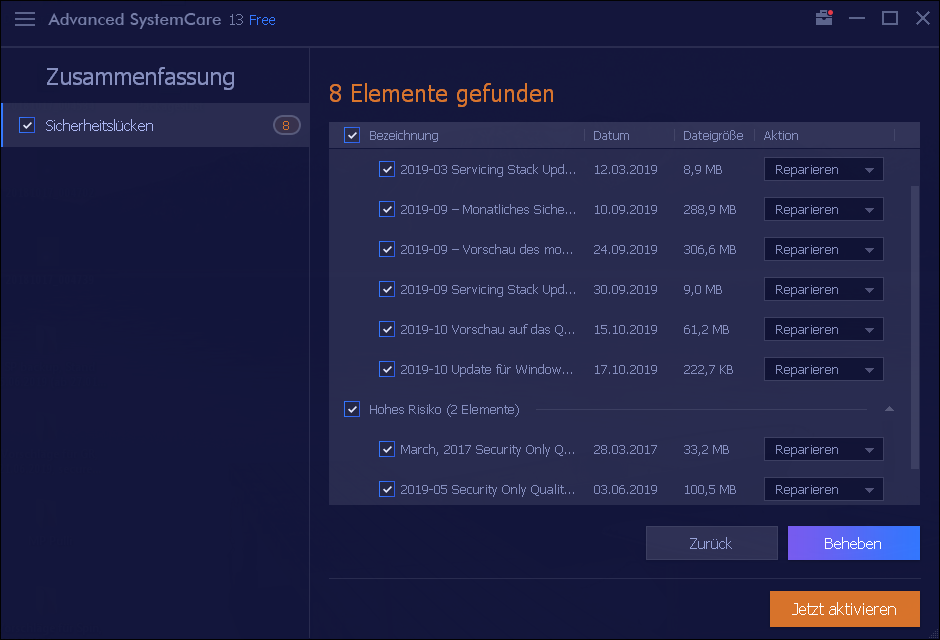Maximize the Advanced SystemCare window

[x=890, y=18]
